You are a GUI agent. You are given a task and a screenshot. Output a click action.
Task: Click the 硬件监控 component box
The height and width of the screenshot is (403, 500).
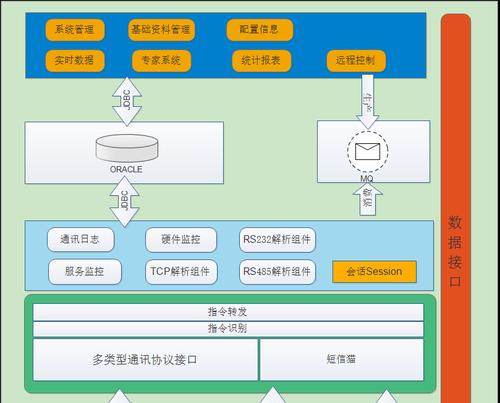click(181, 240)
